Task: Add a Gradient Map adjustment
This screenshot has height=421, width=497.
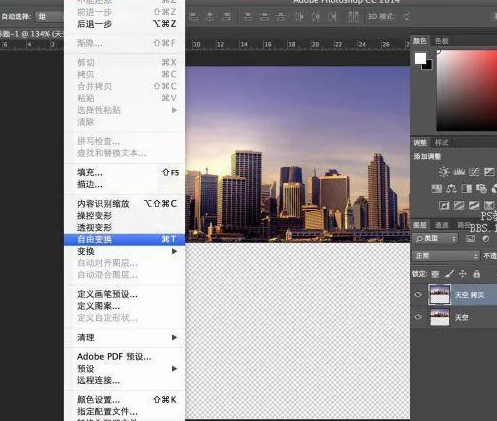Action: click(489, 205)
